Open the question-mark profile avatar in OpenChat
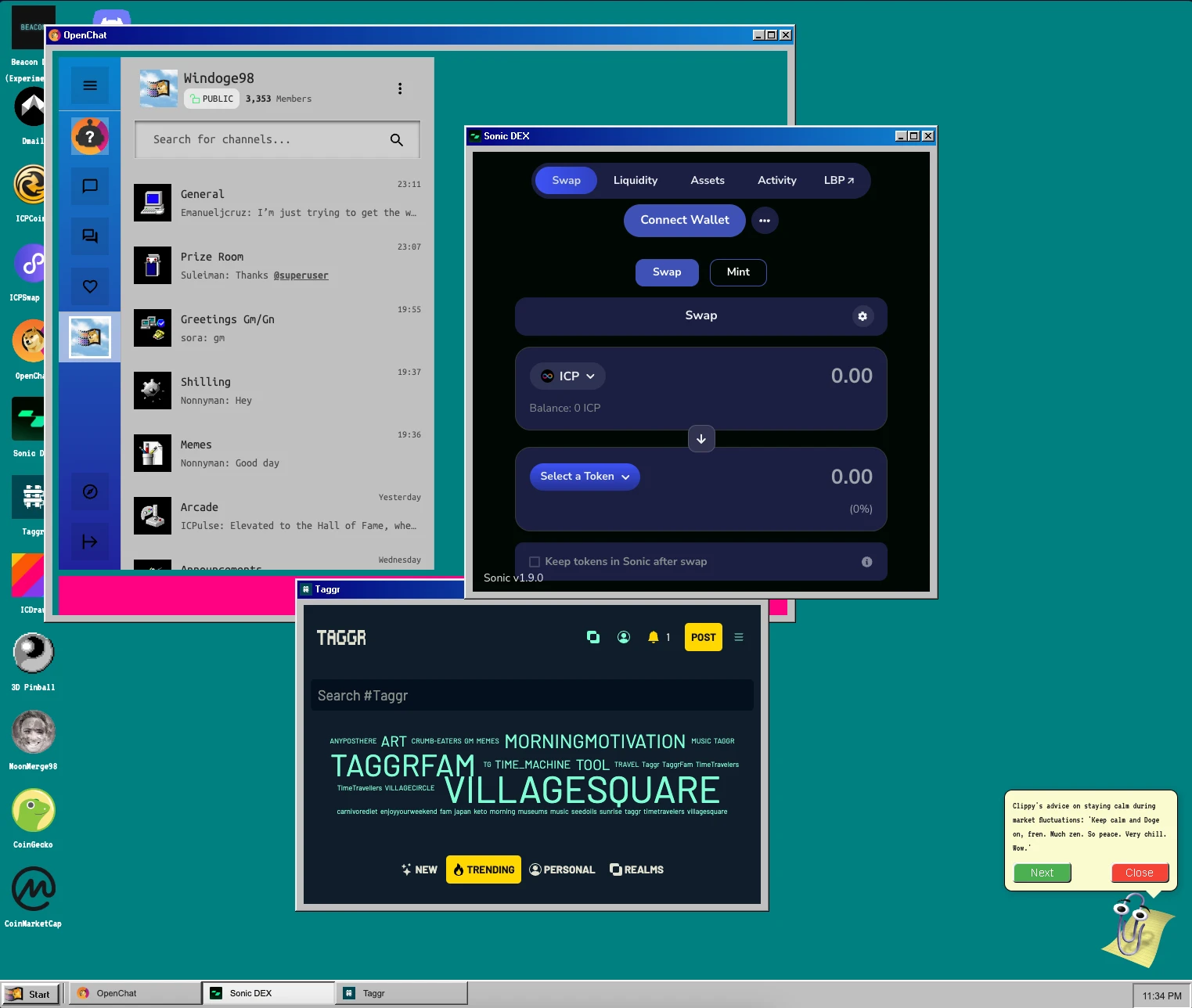 click(x=90, y=137)
